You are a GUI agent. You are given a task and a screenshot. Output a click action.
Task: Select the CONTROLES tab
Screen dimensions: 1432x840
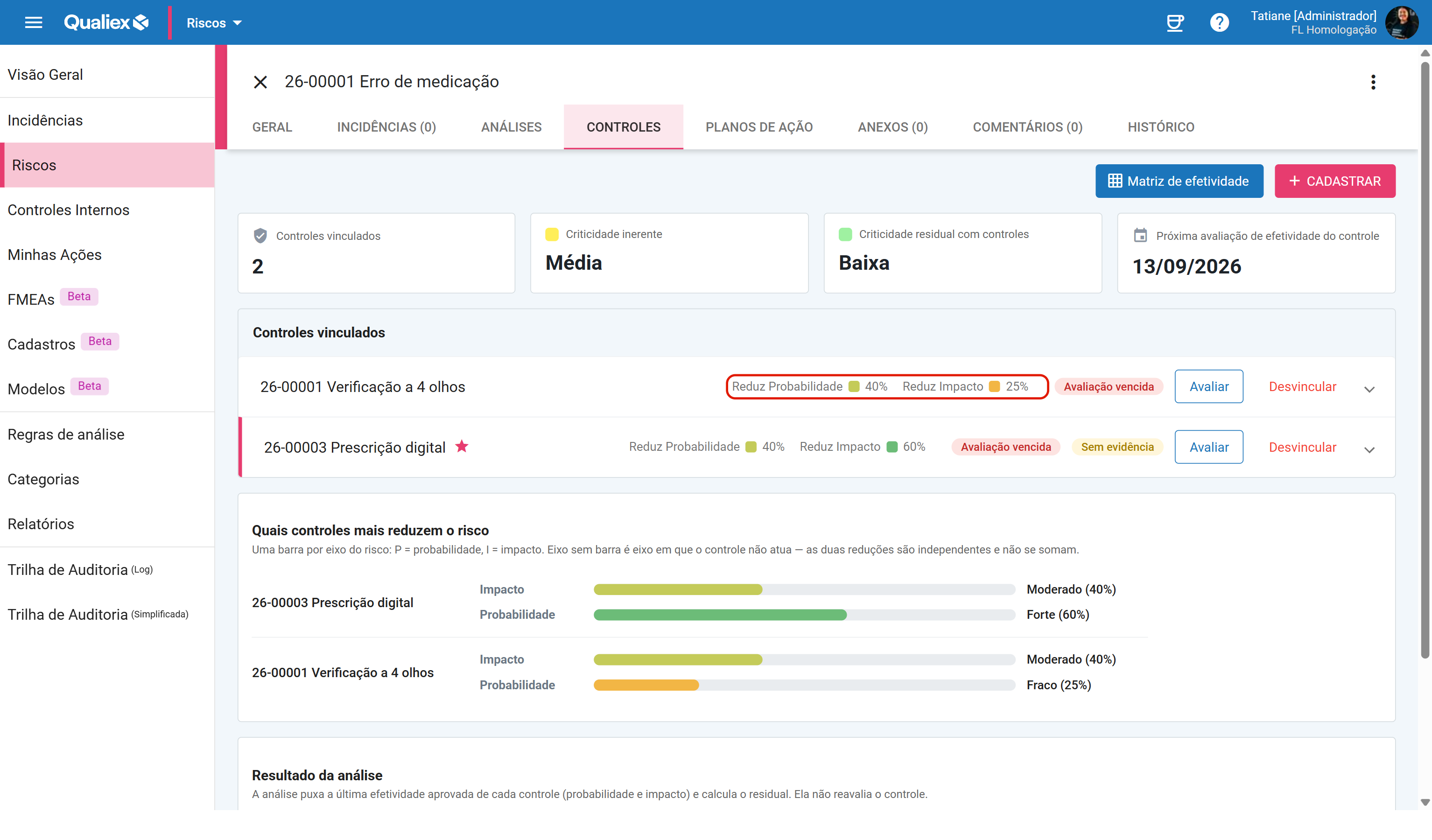pyautogui.click(x=624, y=127)
